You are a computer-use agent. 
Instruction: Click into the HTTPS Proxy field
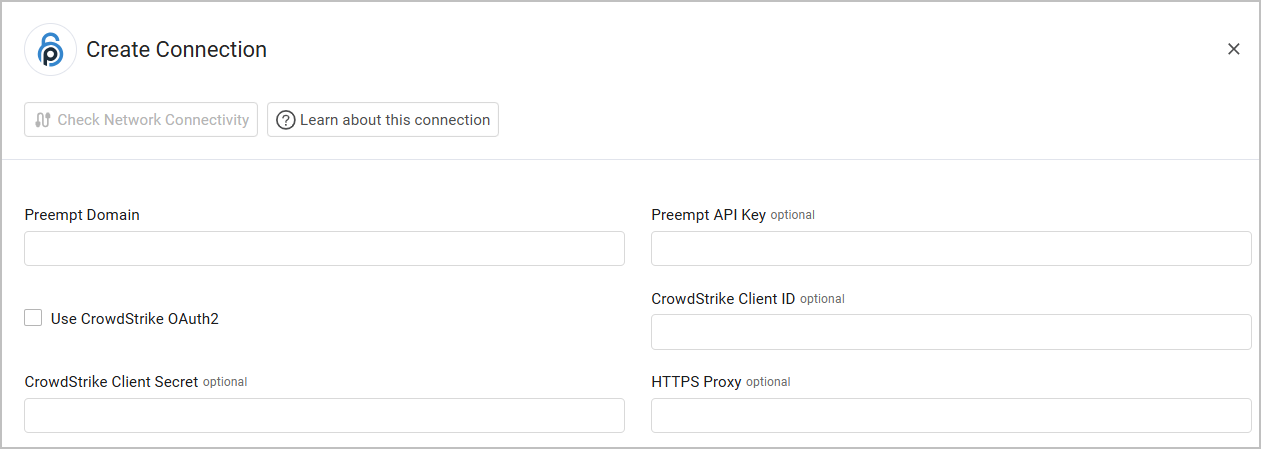(951, 416)
